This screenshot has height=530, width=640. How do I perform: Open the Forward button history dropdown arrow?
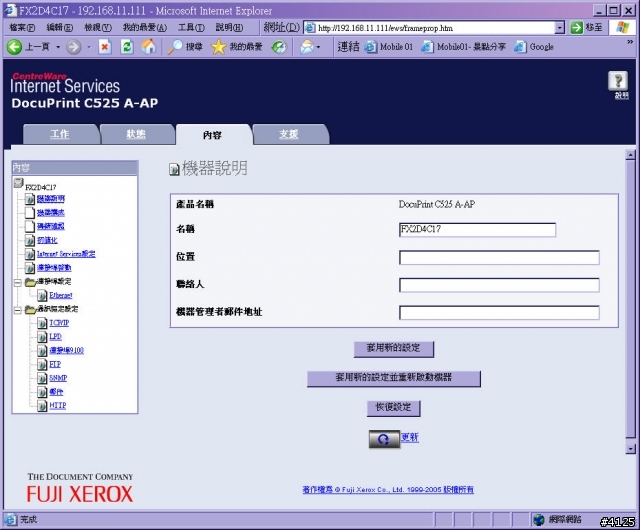point(89,47)
